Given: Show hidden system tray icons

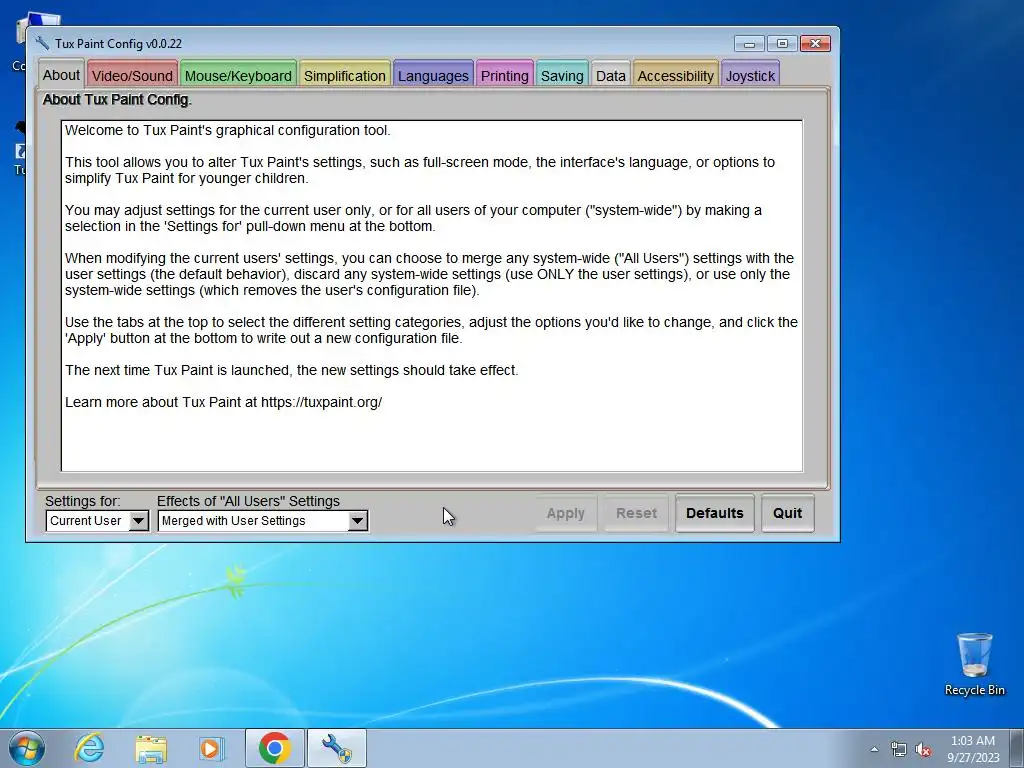Looking at the screenshot, I should [874, 749].
